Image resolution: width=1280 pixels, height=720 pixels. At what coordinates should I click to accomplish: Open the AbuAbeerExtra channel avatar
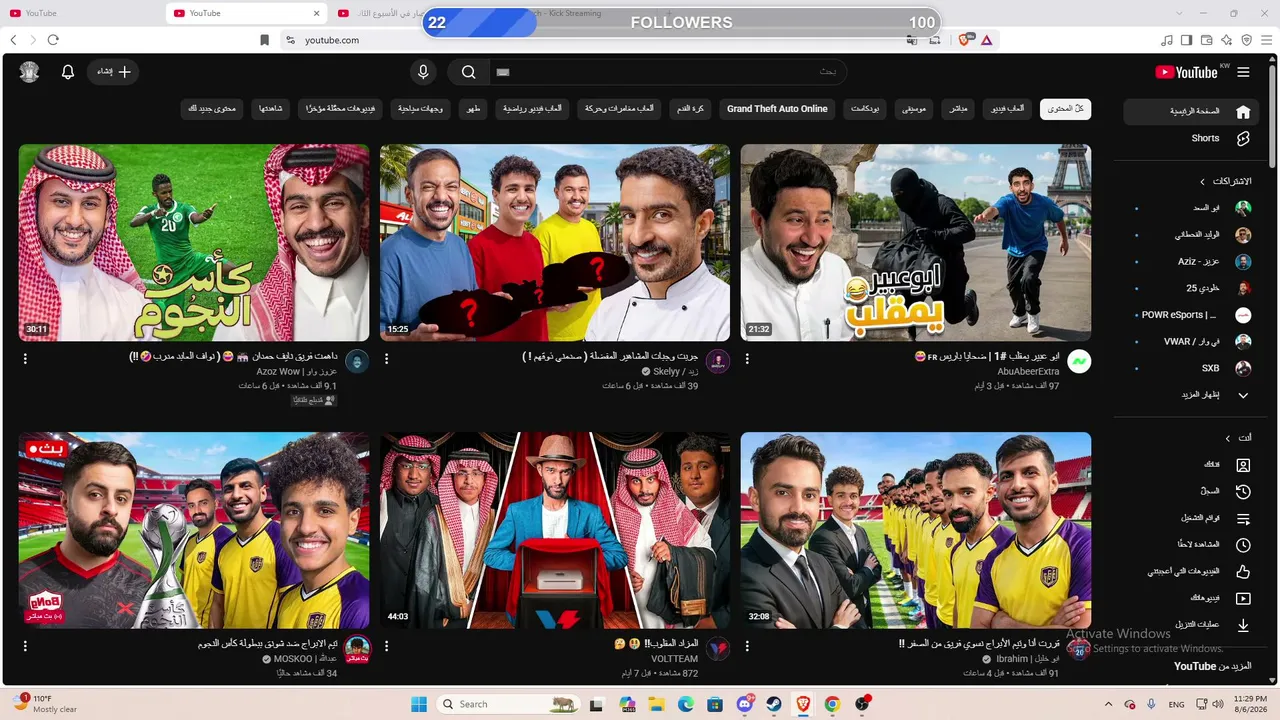click(1079, 362)
